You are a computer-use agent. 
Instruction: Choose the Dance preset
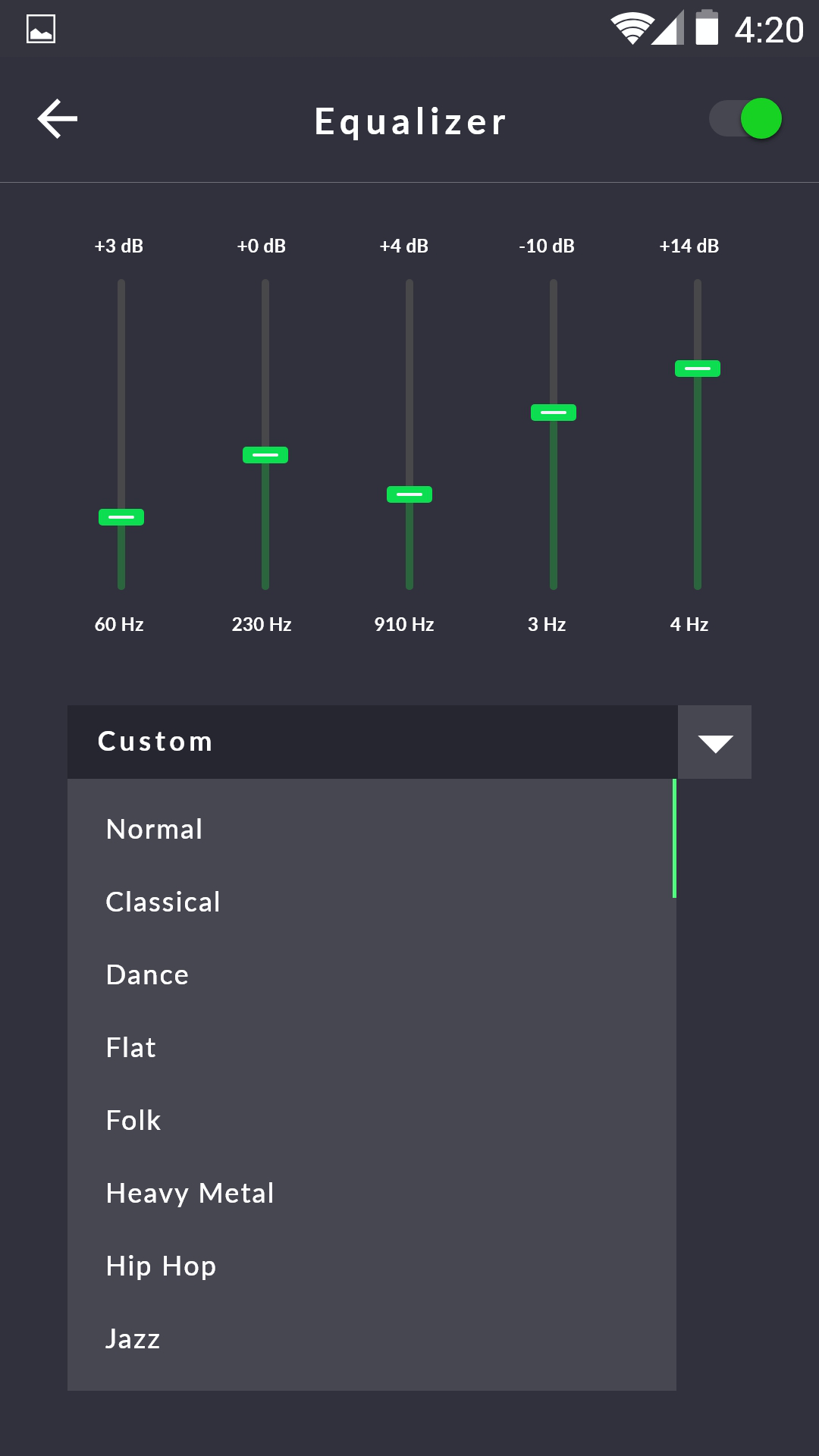[x=148, y=974]
